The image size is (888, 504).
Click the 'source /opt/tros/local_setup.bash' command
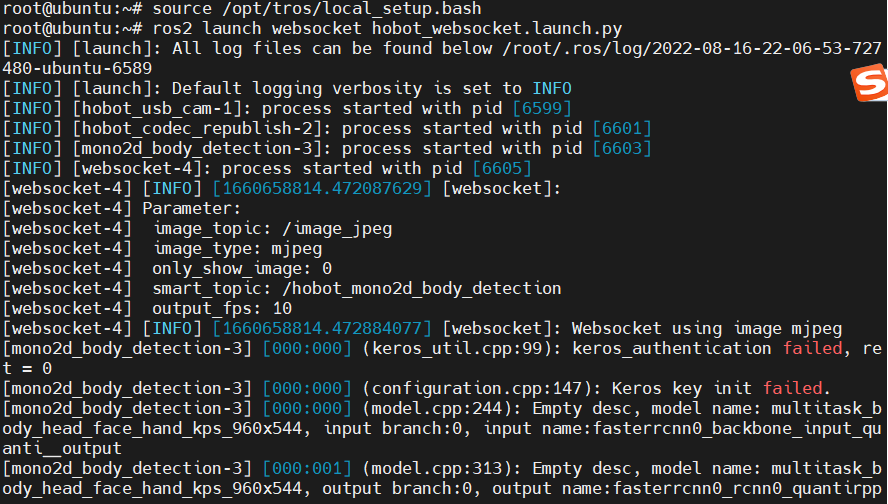317,8
